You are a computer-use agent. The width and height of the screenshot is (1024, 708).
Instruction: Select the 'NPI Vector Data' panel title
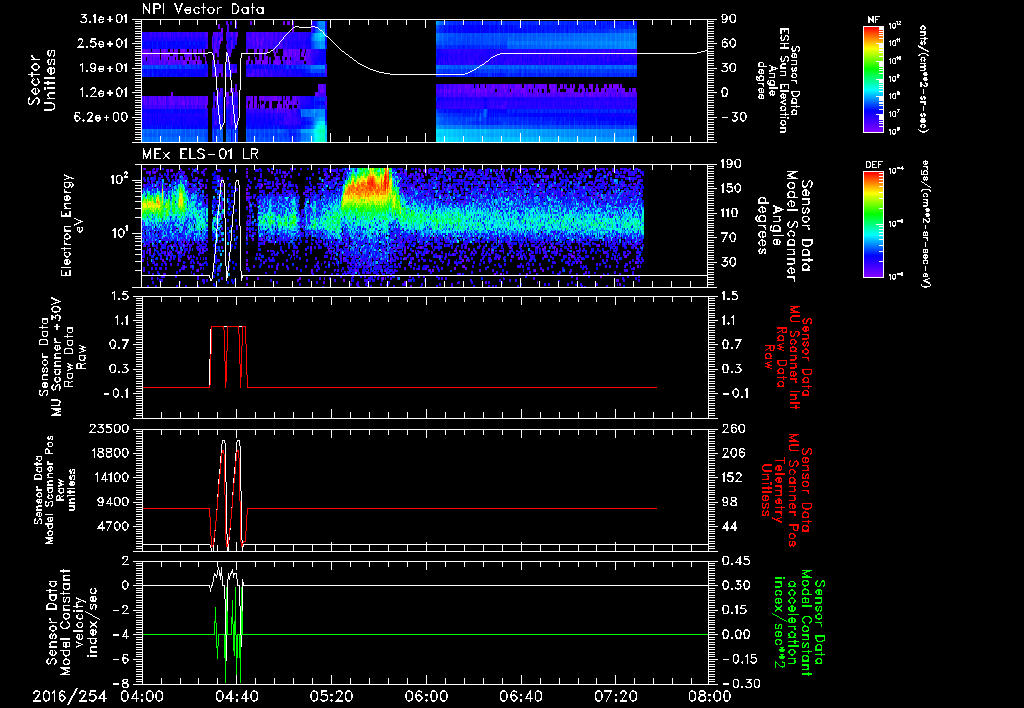tap(203, 9)
